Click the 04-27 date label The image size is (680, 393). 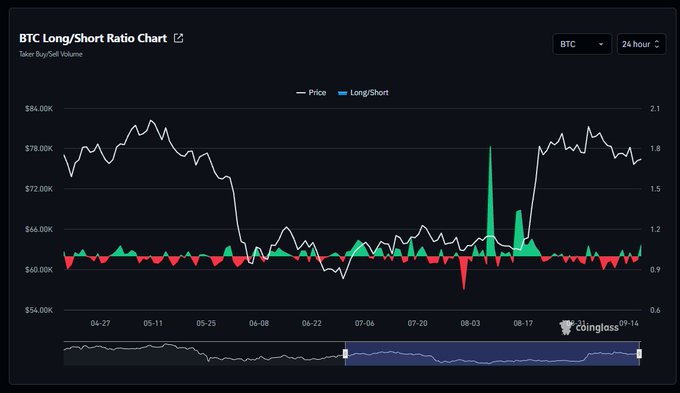point(100,323)
